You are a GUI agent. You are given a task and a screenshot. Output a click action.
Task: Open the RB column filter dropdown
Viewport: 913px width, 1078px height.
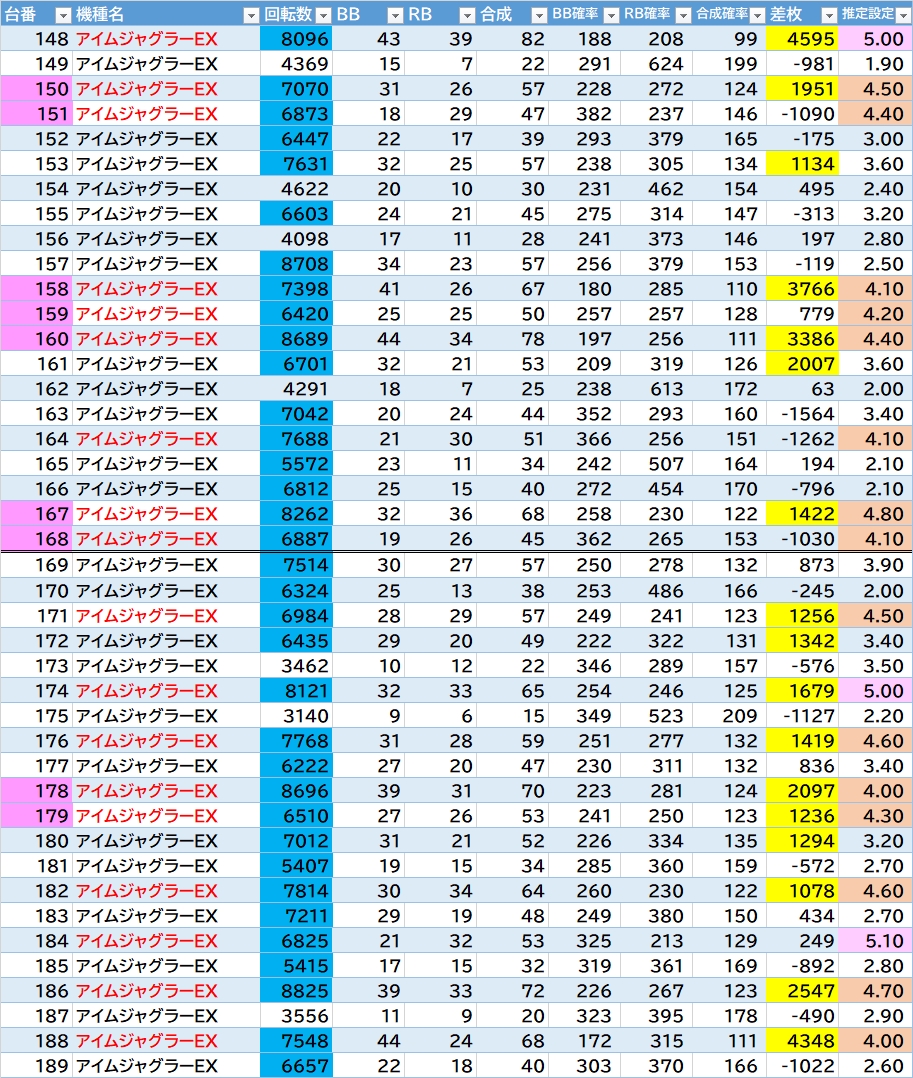click(467, 15)
